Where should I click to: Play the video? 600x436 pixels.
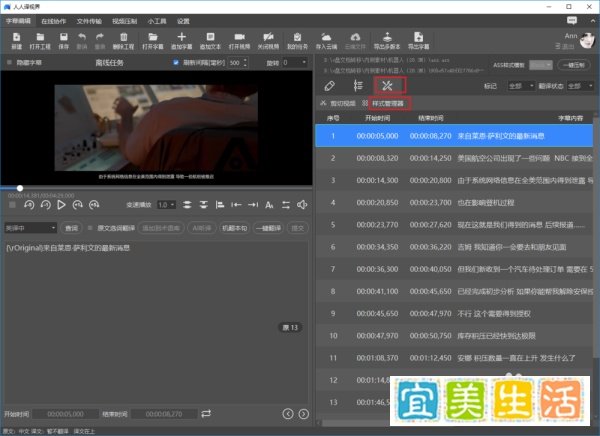click(61, 205)
